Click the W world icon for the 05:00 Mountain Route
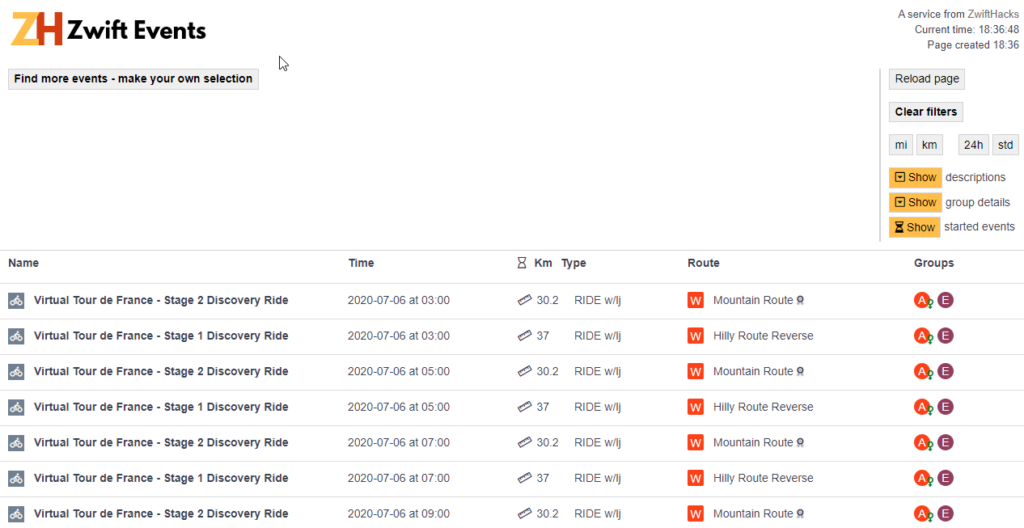 click(696, 371)
